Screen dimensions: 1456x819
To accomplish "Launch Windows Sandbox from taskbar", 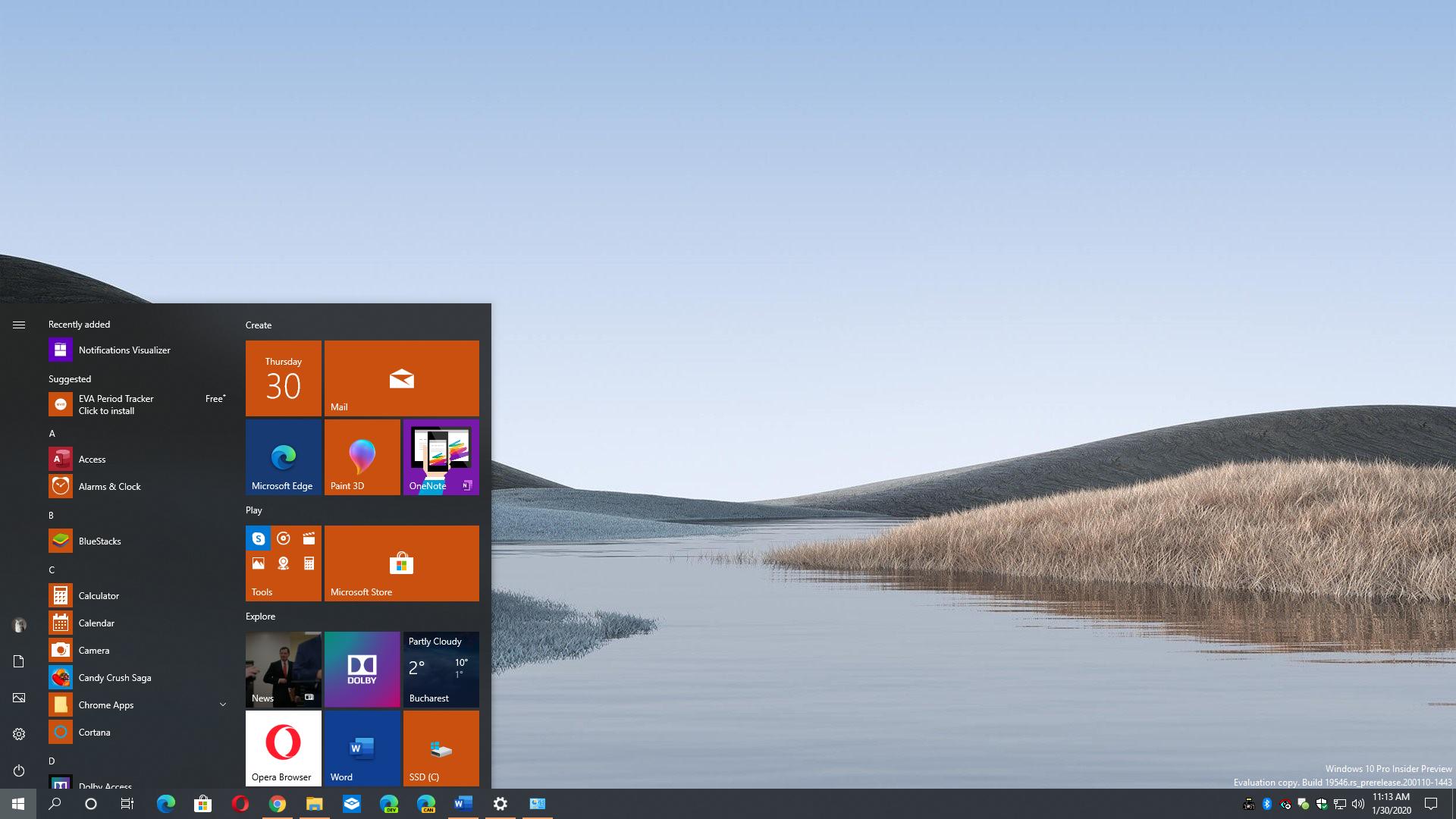I will [x=351, y=804].
